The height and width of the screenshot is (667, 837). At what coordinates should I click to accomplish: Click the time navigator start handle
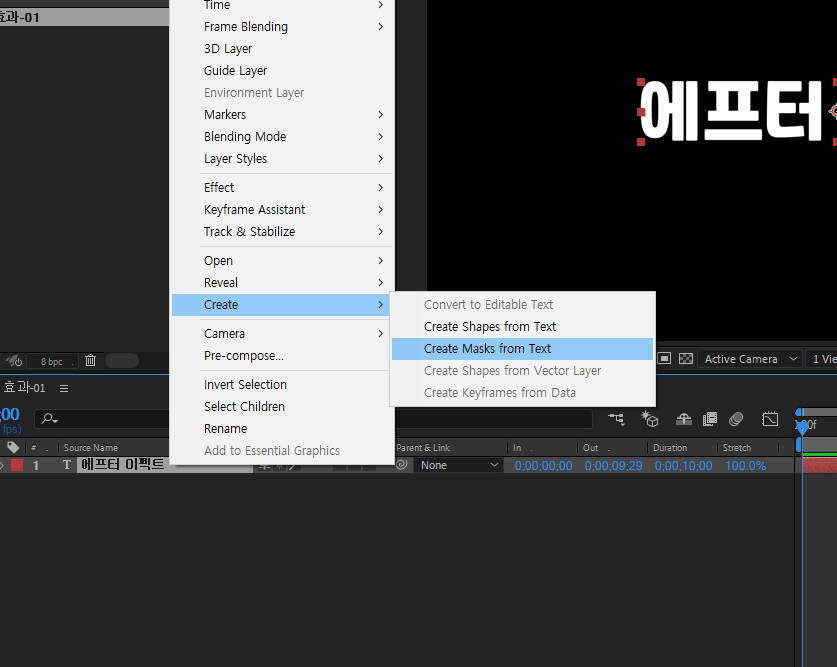click(x=799, y=412)
